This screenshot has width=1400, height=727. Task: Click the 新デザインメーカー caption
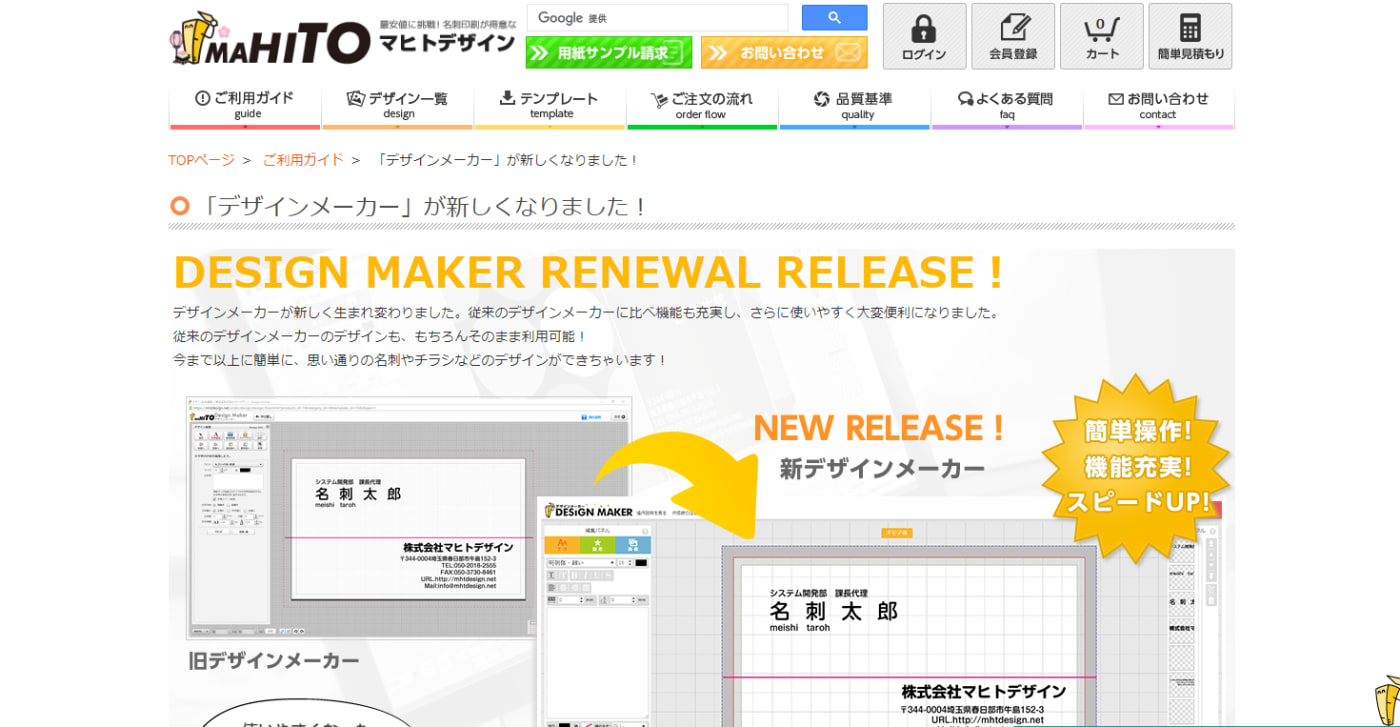point(882,468)
